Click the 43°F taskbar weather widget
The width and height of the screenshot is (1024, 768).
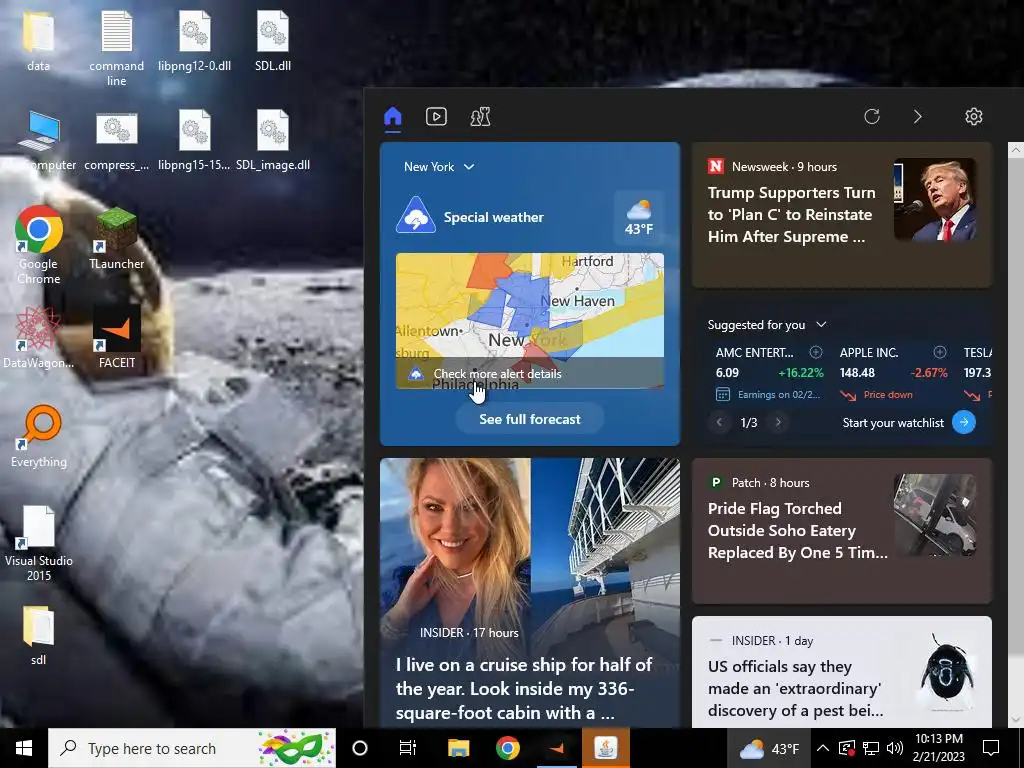(x=769, y=748)
